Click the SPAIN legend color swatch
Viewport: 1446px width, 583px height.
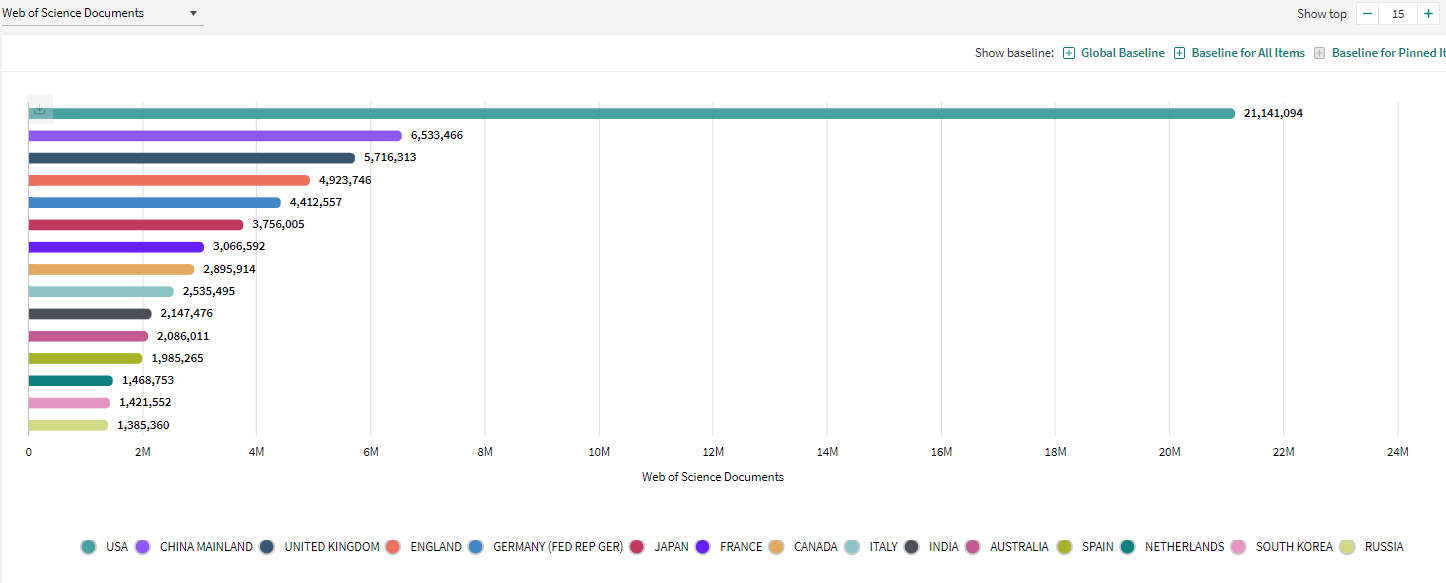click(x=1064, y=547)
